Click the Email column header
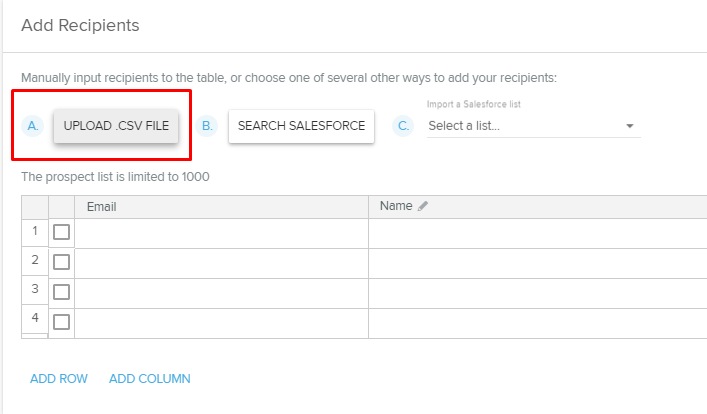The height and width of the screenshot is (414, 707). [x=221, y=207]
